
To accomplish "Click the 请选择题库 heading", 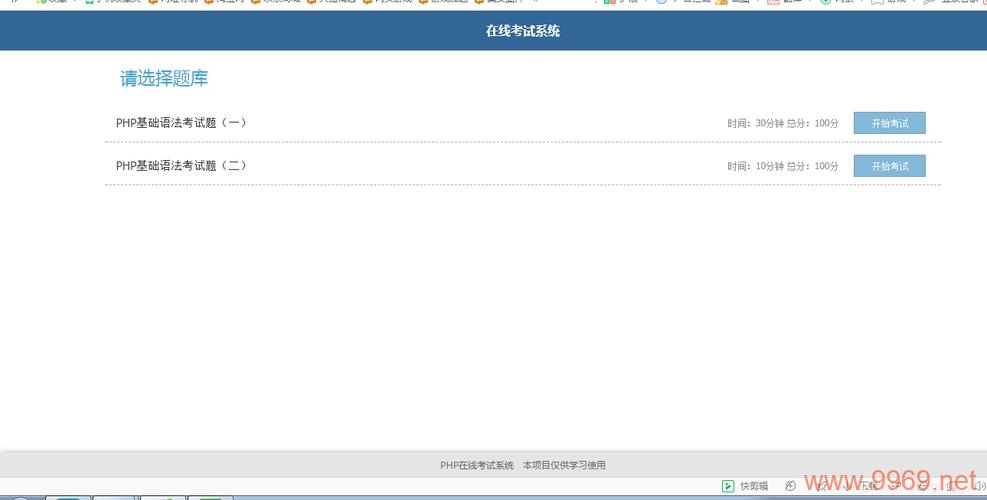I will pos(164,79).
